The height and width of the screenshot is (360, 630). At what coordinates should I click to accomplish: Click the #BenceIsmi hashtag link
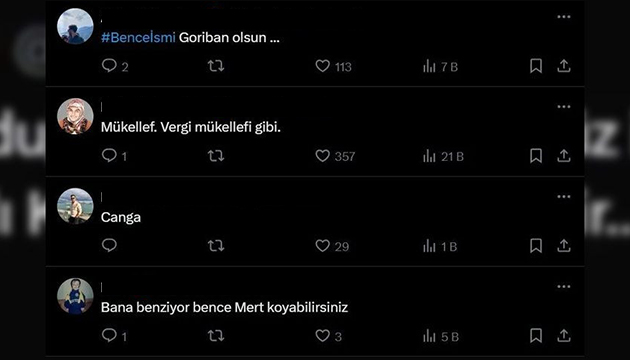pos(138,37)
